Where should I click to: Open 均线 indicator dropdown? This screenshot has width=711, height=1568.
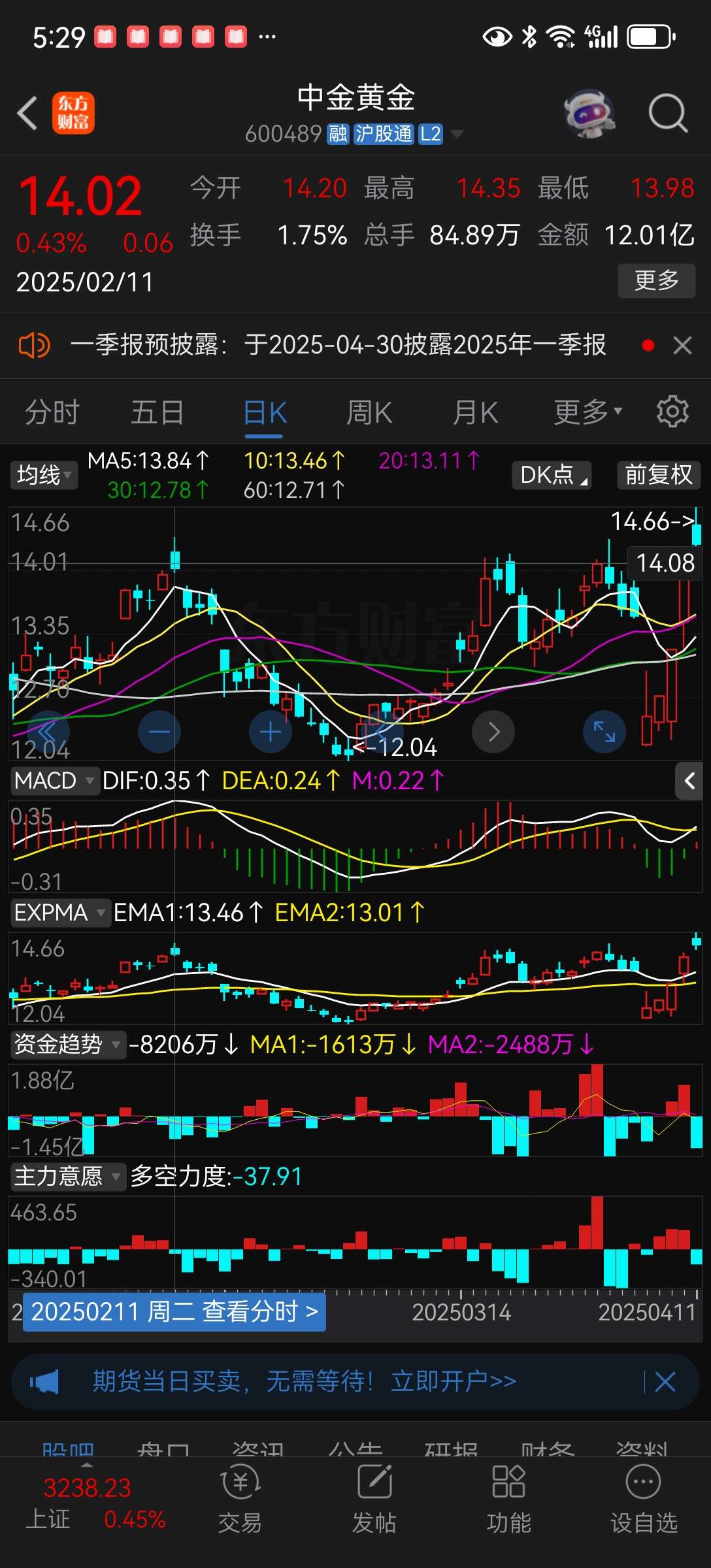(x=44, y=475)
